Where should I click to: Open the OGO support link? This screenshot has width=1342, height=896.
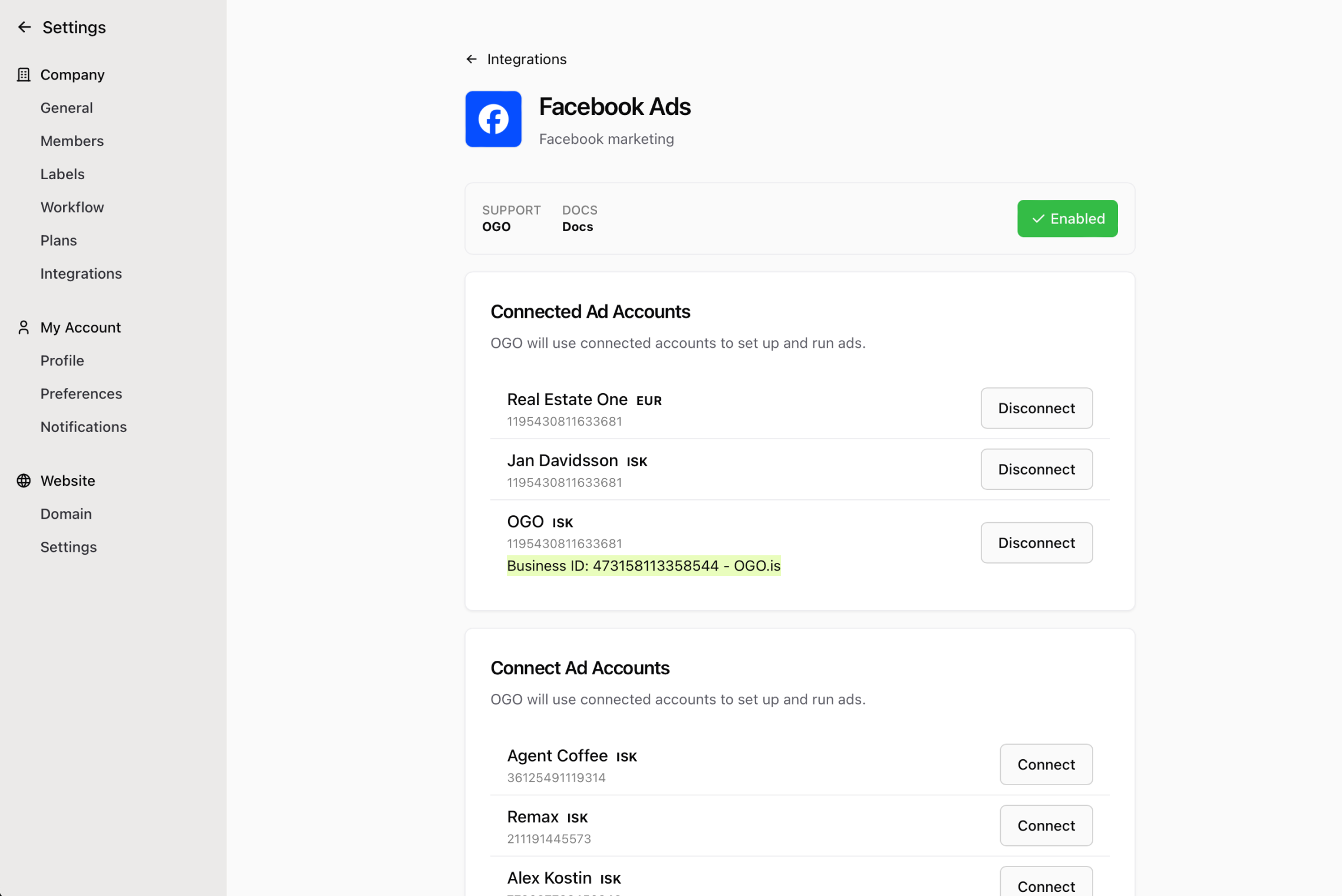[x=496, y=227]
